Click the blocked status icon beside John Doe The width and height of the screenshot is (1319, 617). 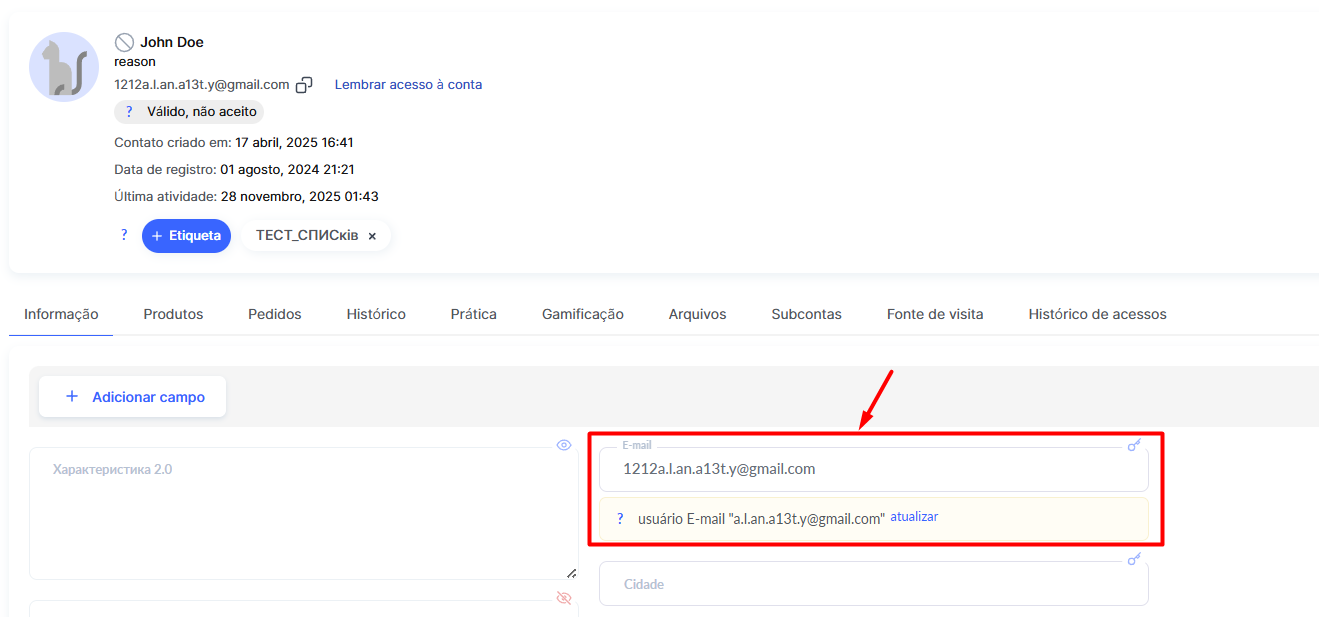coord(124,42)
